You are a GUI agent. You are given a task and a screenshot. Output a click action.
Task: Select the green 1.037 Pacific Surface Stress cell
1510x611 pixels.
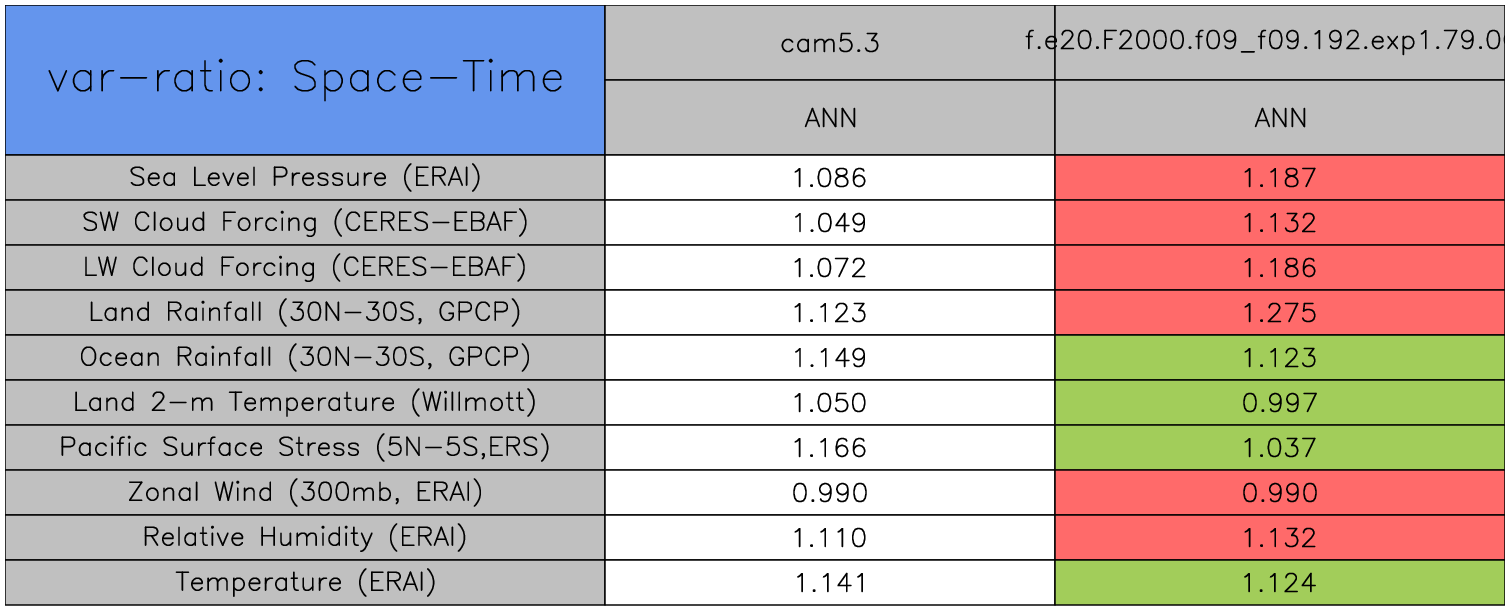pyautogui.click(x=1280, y=448)
